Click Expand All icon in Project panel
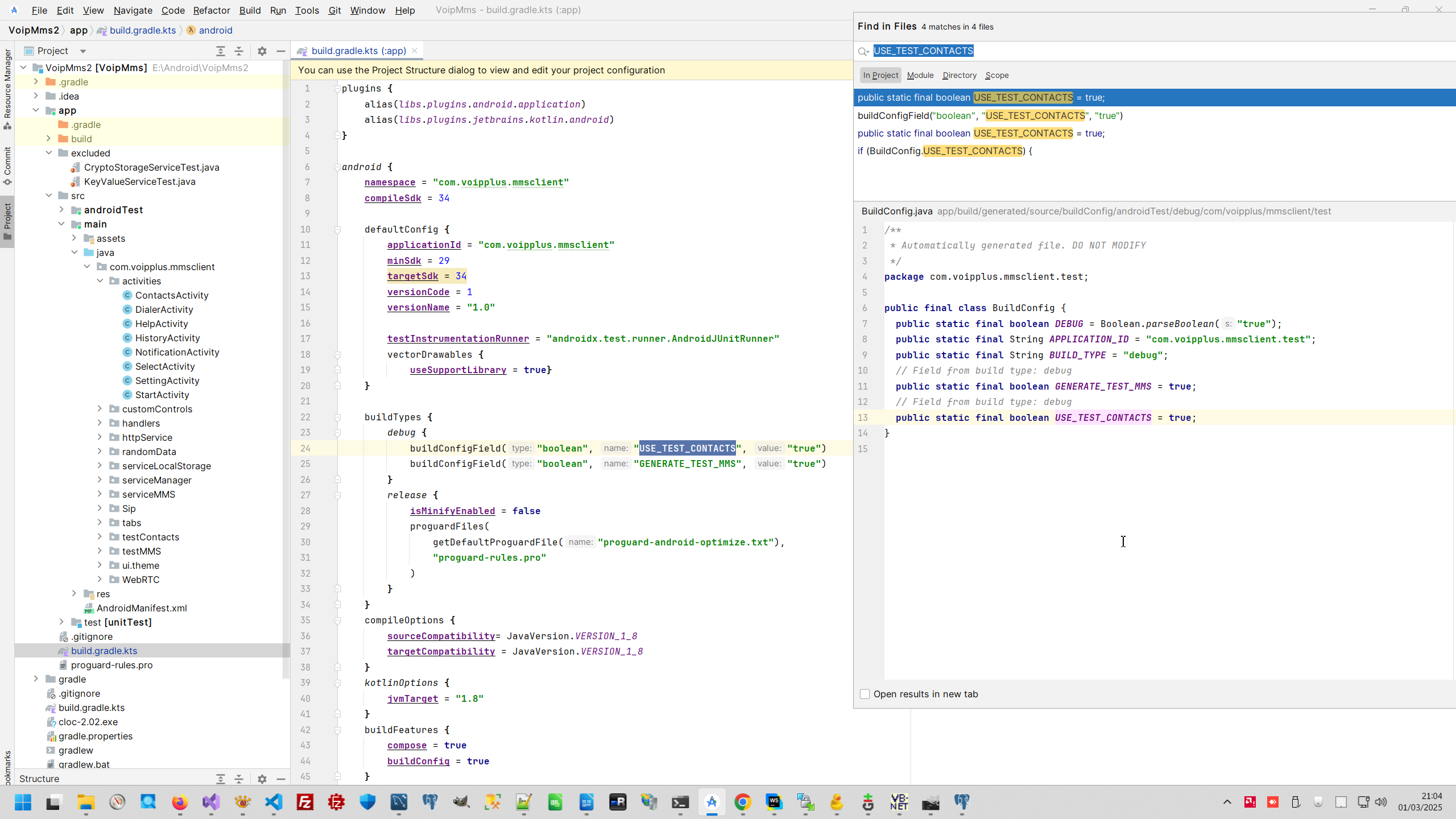 pyautogui.click(x=221, y=51)
